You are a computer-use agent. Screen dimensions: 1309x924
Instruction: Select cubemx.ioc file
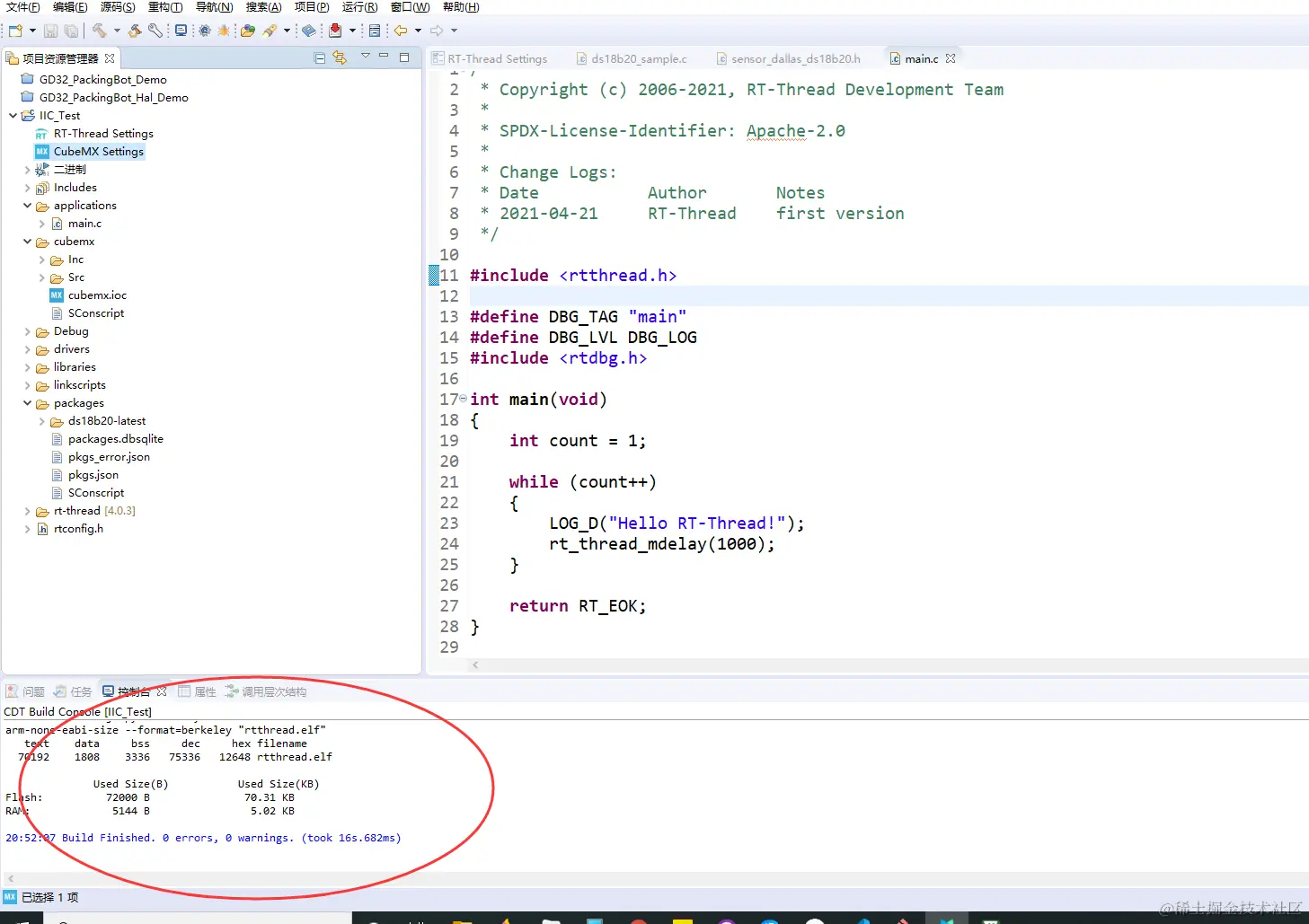pos(88,295)
